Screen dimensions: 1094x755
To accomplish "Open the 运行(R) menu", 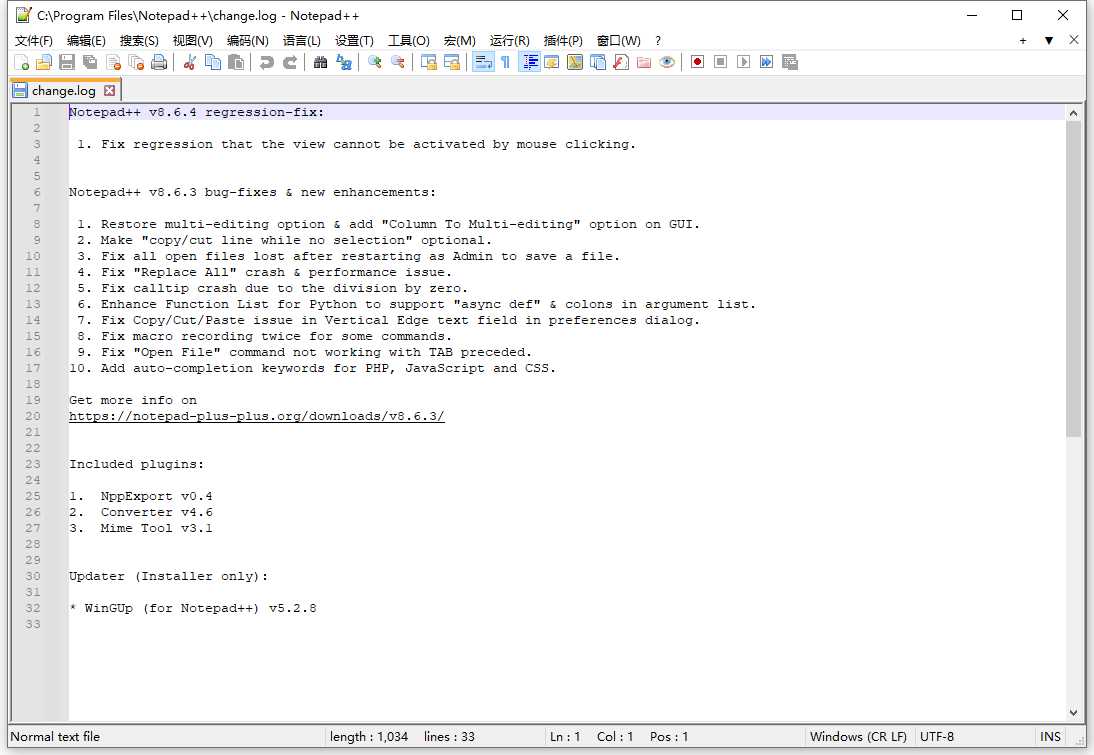I will 509,40.
